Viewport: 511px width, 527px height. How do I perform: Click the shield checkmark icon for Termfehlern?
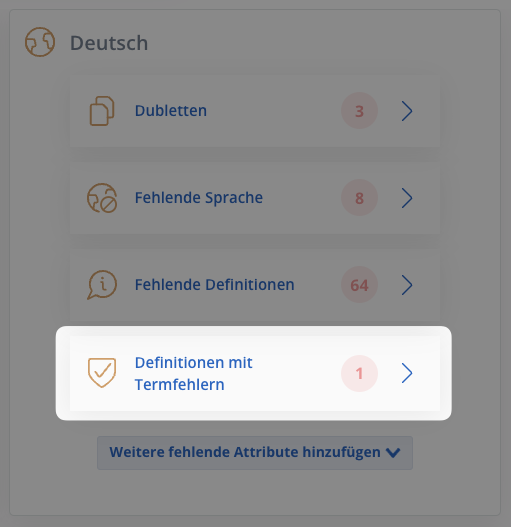coord(102,373)
